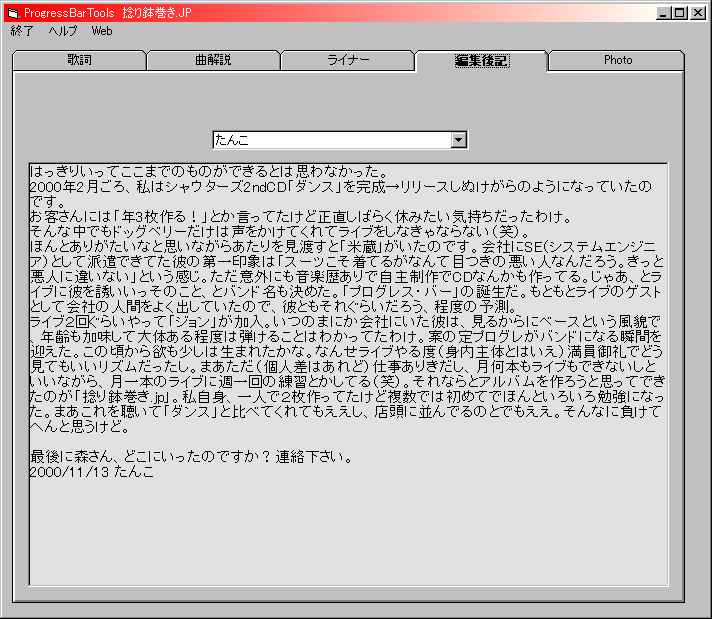The image size is (712, 619).
Task: Click the line starting 悪人に違いない
Action: [346, 276]
